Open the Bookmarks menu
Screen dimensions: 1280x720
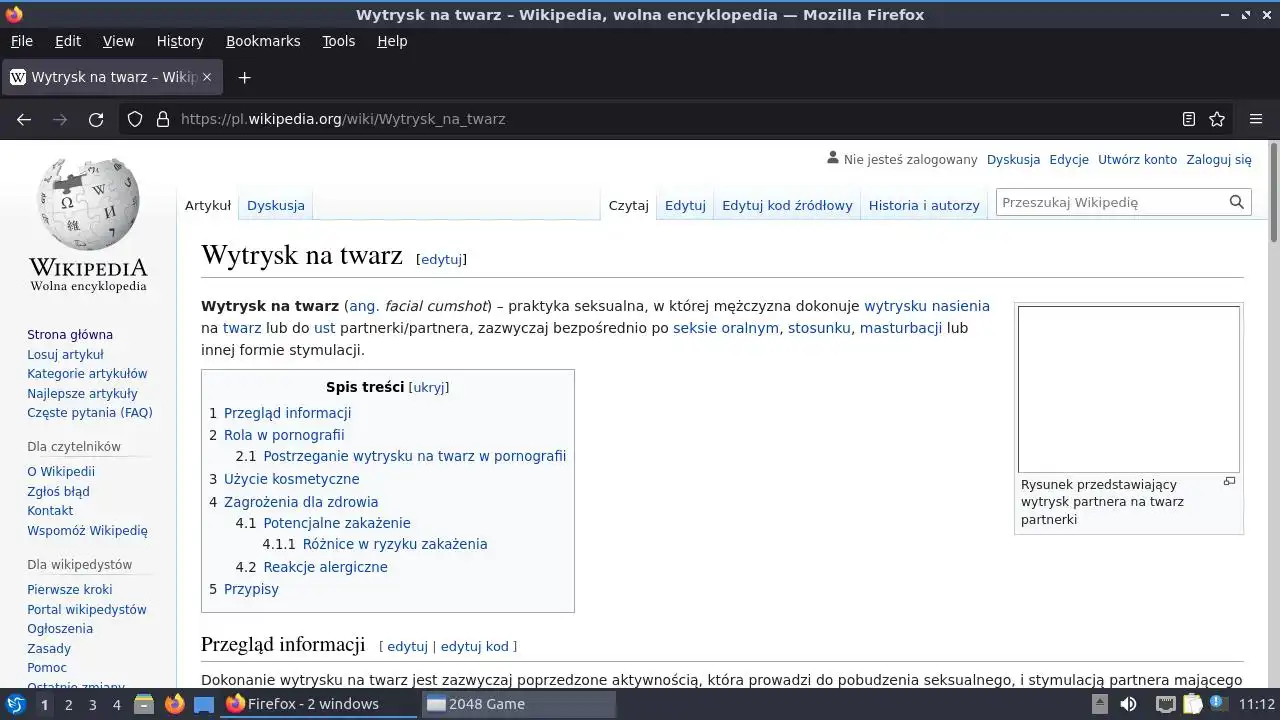(x=263, y=41)
